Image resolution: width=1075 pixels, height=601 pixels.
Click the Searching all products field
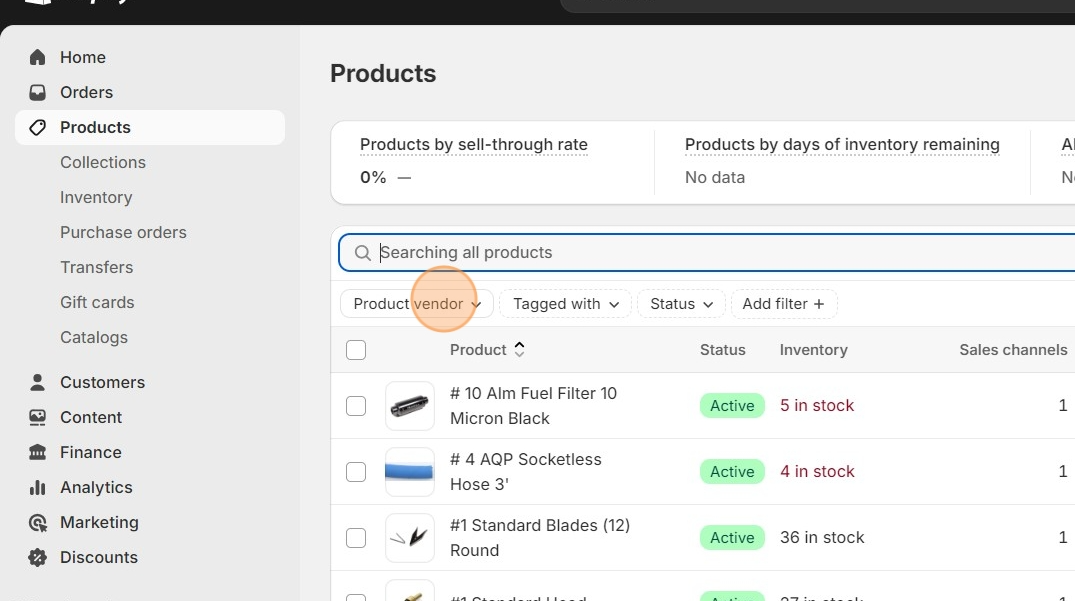[x=700, y=253]
